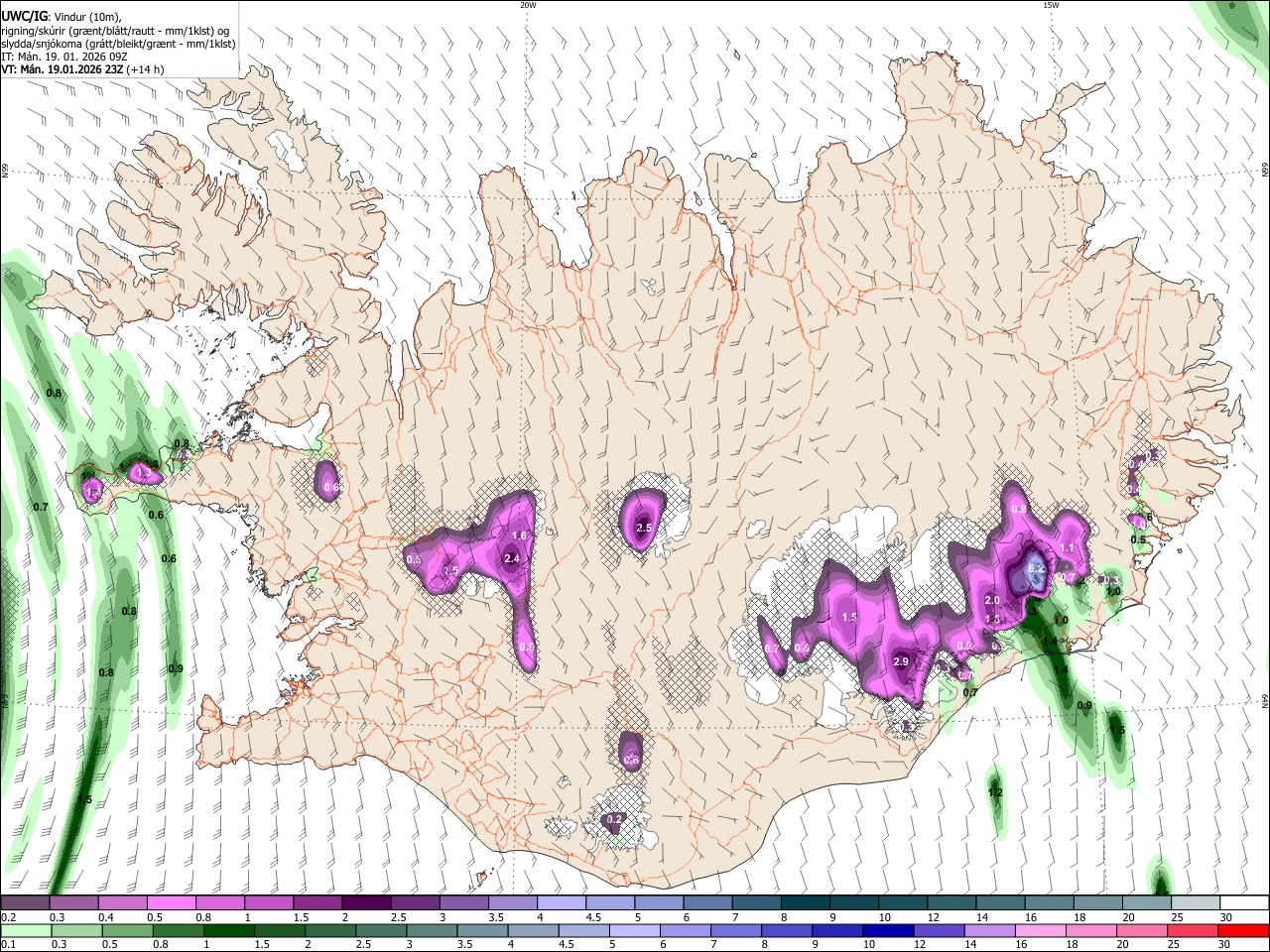1270x952 pixels.
Task: Click the 1.6 snowfall value on the map
Action: point(518,535)
